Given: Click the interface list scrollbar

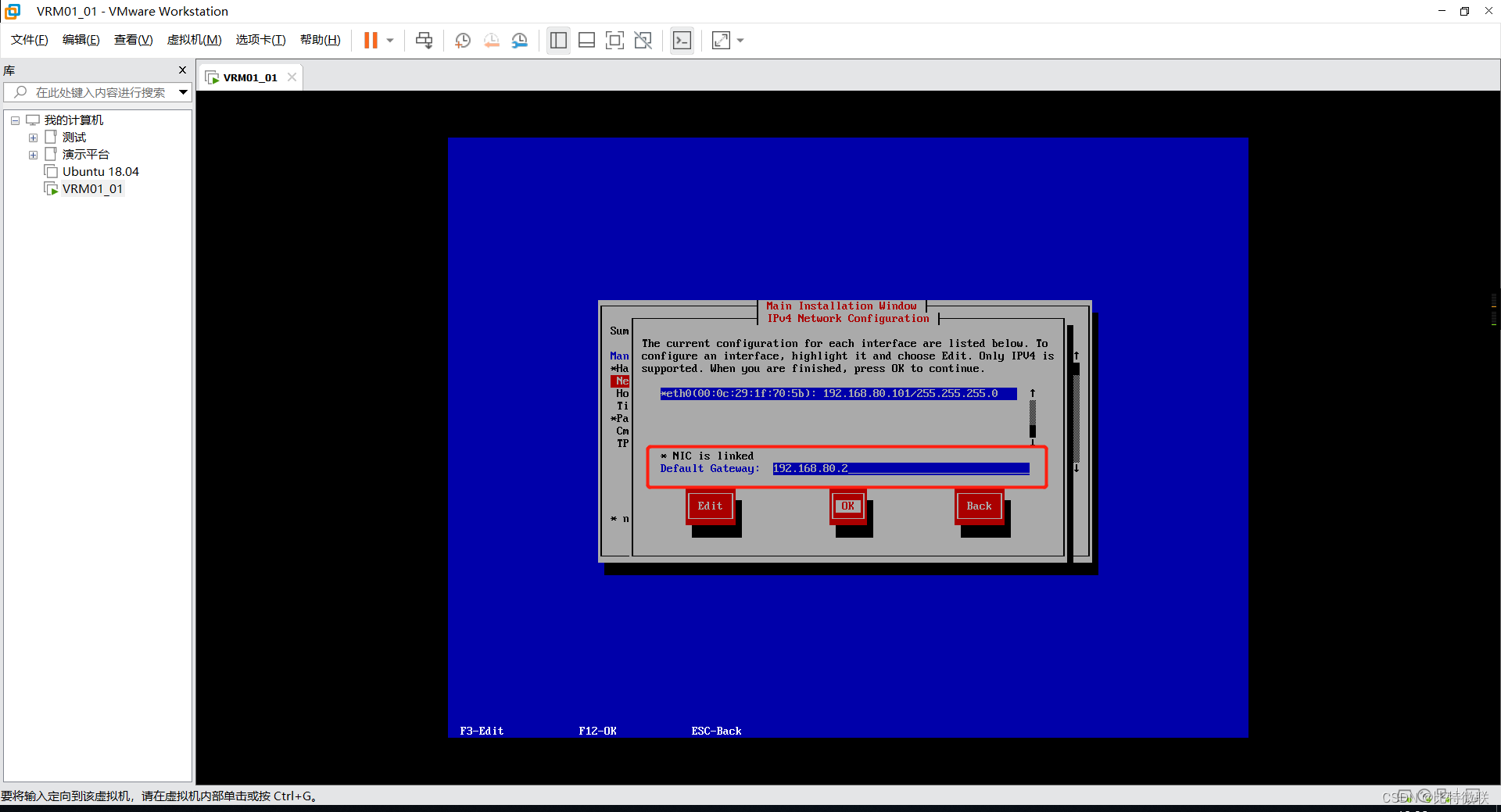Looking at the screenshot, I should tap(1033, 417).
